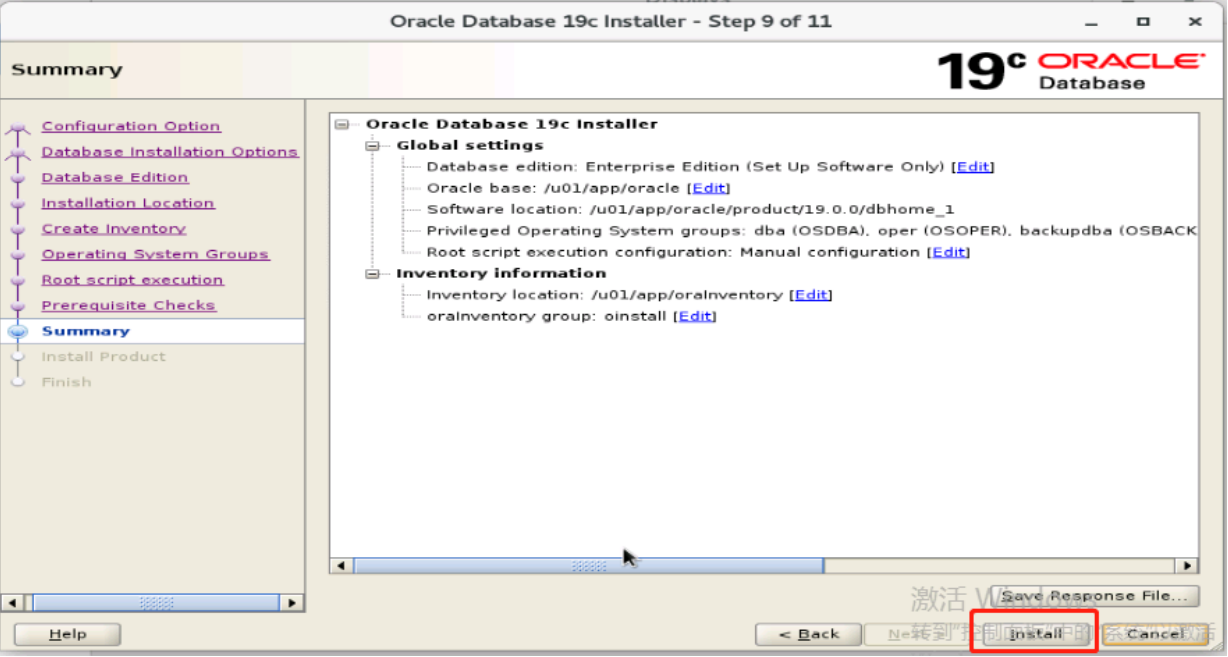The image size is (1228, 657).
Task: Edit Root script execution configuration
Action: (x=949, y=252)
